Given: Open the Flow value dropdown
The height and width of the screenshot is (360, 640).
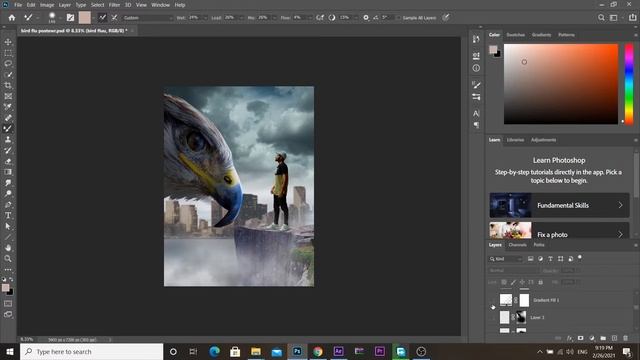Looking at the screenshot, I should pos(309,18).
